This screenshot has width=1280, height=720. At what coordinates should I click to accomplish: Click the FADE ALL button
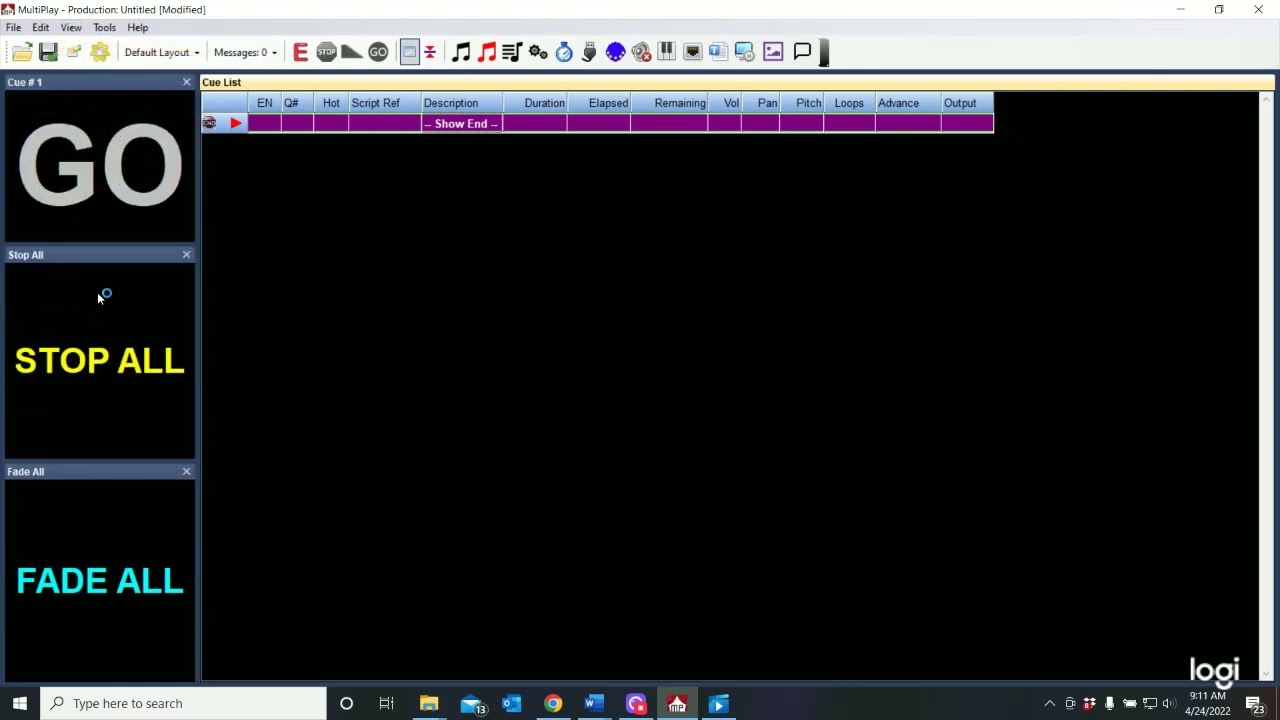pos(100,580)
